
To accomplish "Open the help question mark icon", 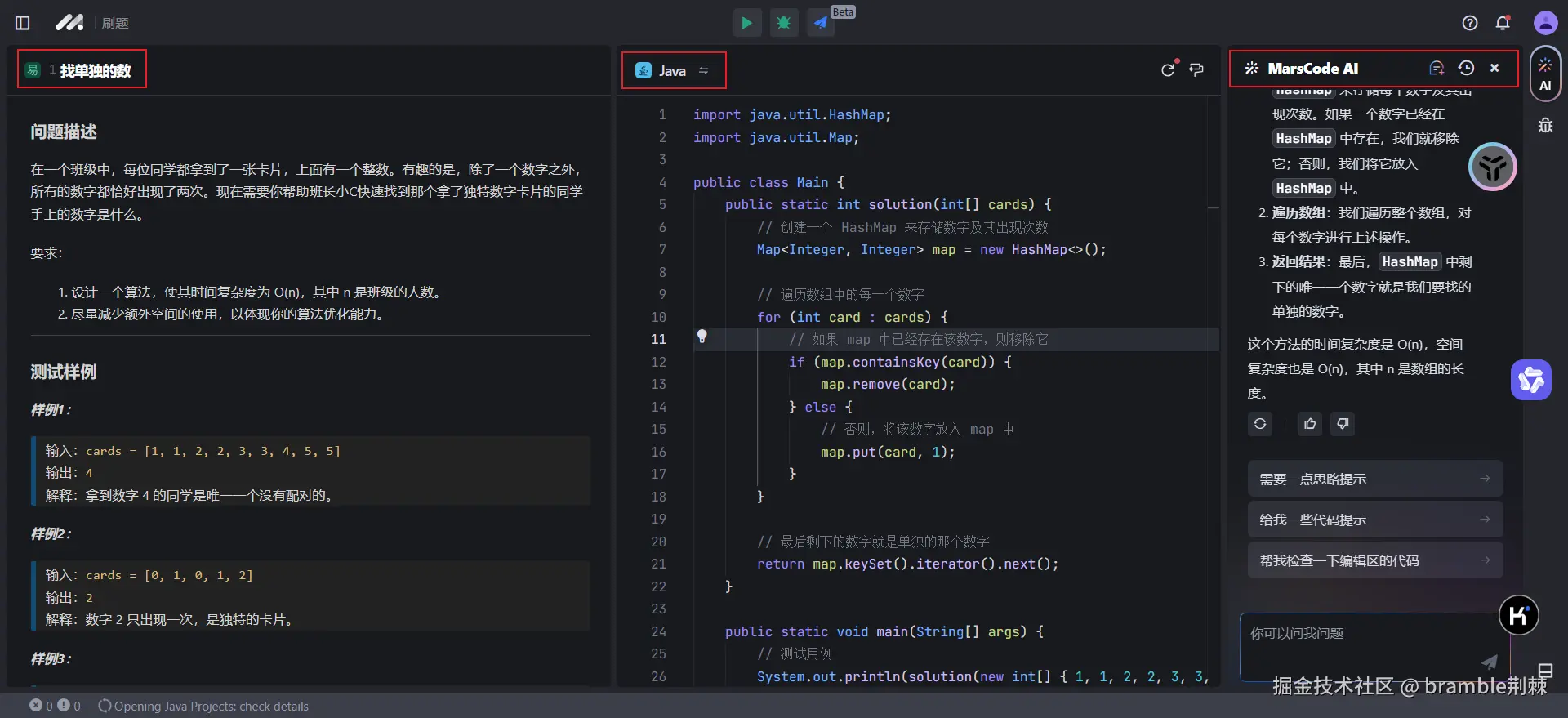I will point(1469,23).
